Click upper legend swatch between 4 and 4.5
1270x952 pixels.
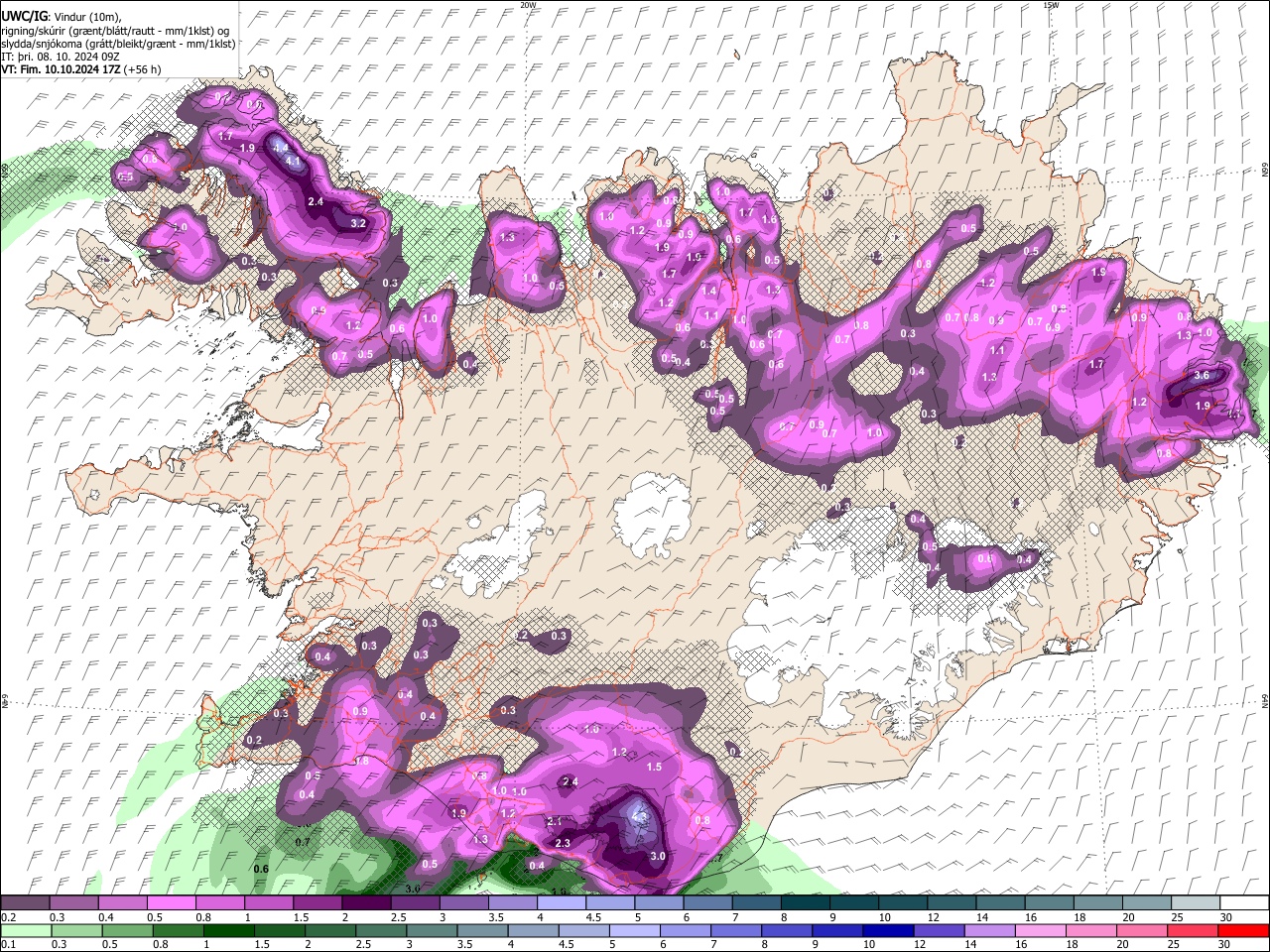point(561,902)
